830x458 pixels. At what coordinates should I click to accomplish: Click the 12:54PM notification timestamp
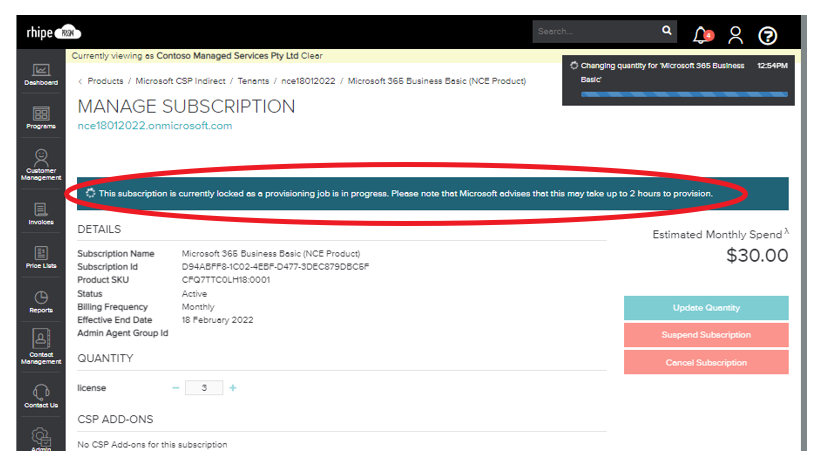(772, 66)
